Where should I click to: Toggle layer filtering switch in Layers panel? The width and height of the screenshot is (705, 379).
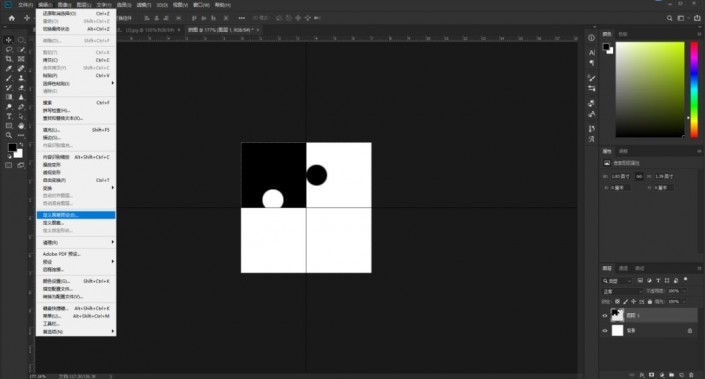[x=686, y=280]
